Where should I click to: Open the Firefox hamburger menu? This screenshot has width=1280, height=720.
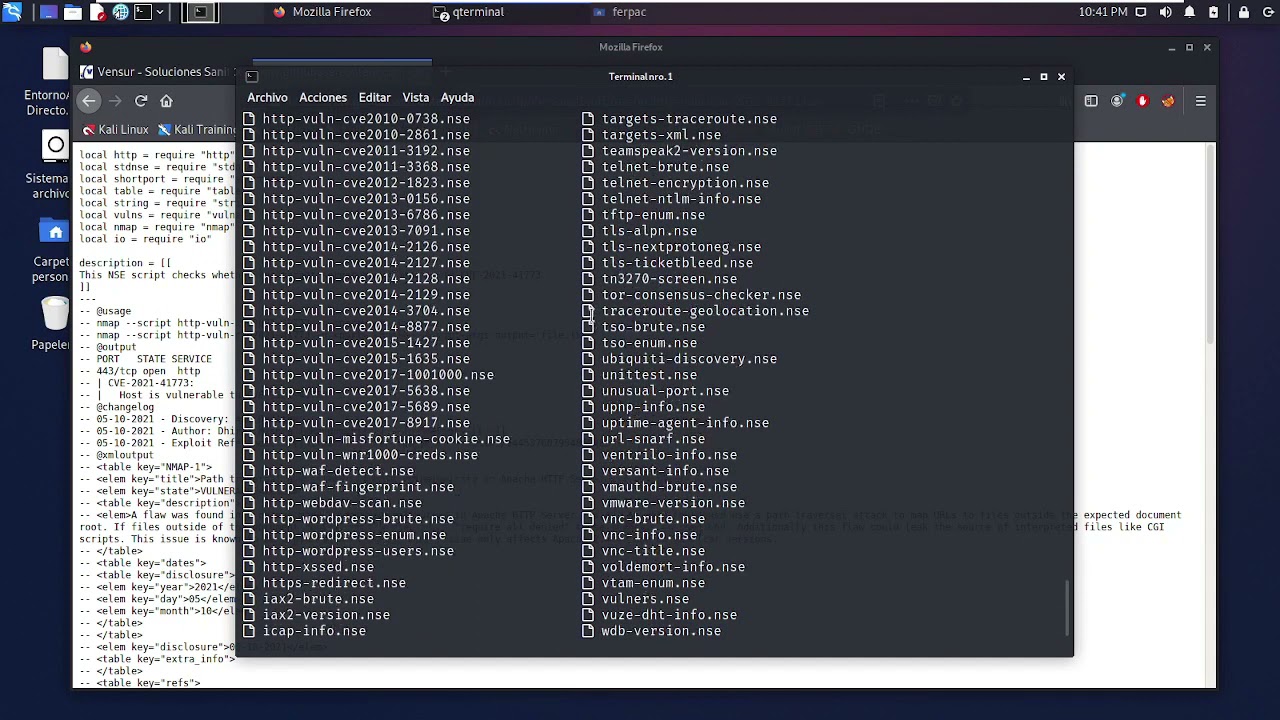pyautogui.click(x=1201, y=101)
